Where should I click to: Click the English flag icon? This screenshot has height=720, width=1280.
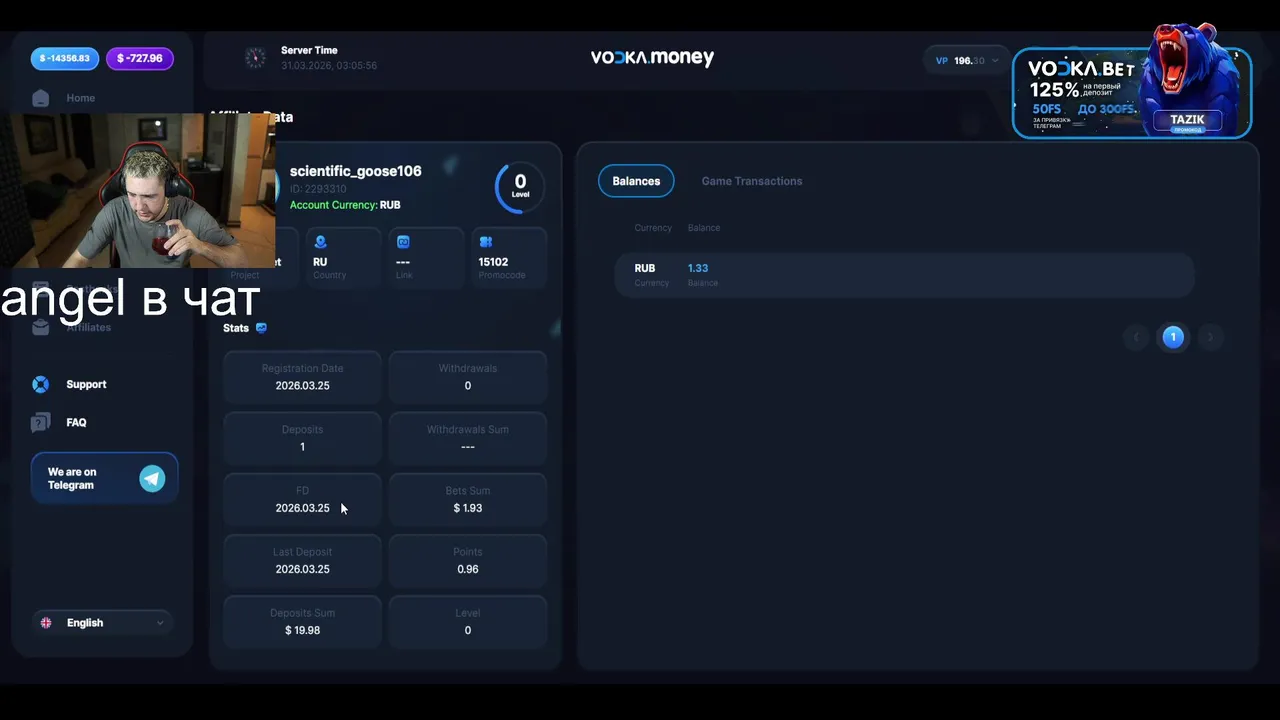(x=46, y=623)
